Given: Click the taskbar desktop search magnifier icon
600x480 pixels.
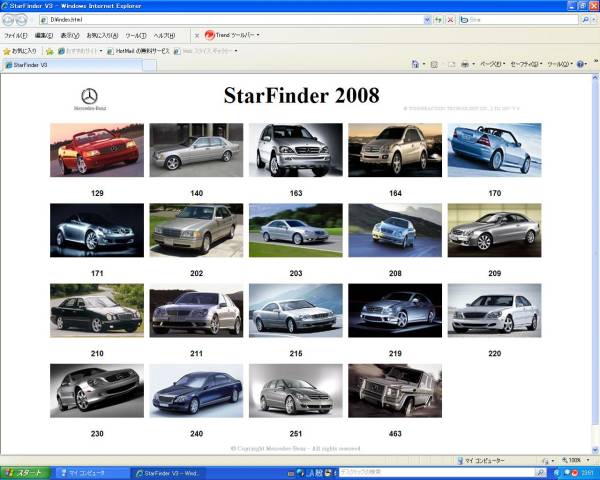Looking at the screenshot, I should [x=540, y=473].
